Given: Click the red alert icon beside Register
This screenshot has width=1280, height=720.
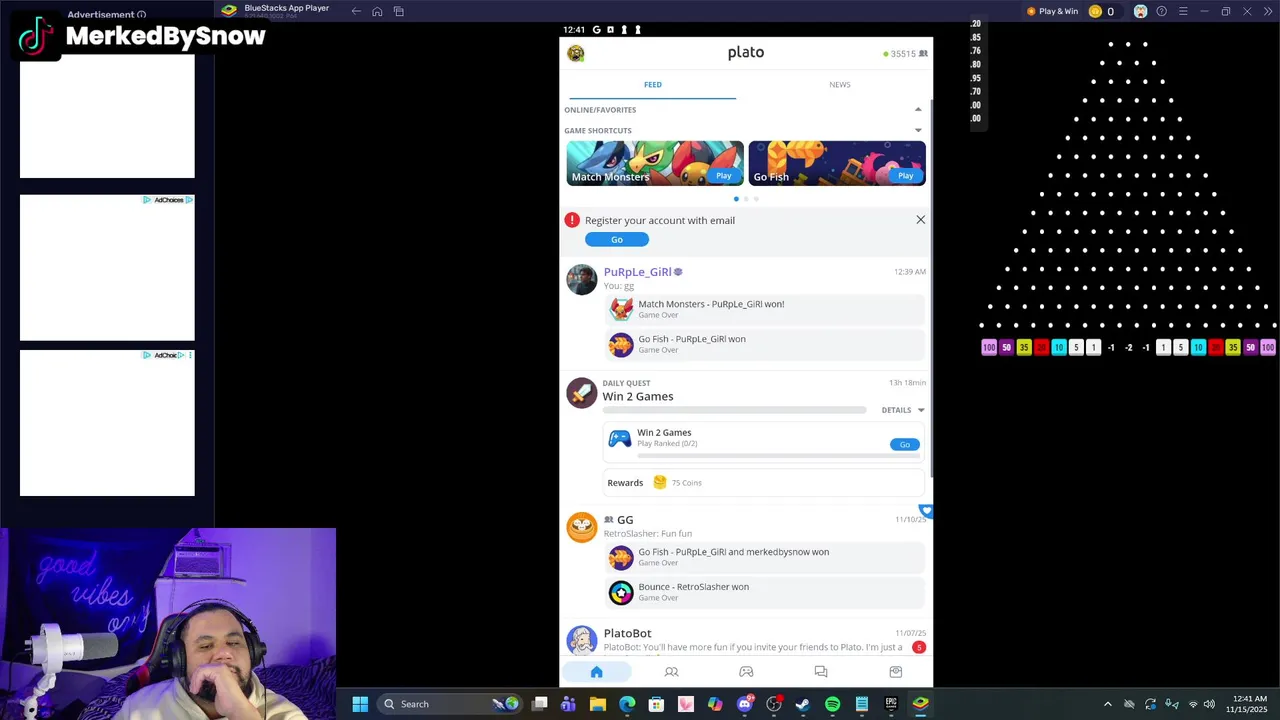Looking at the screenshot, I should point(572,220).
